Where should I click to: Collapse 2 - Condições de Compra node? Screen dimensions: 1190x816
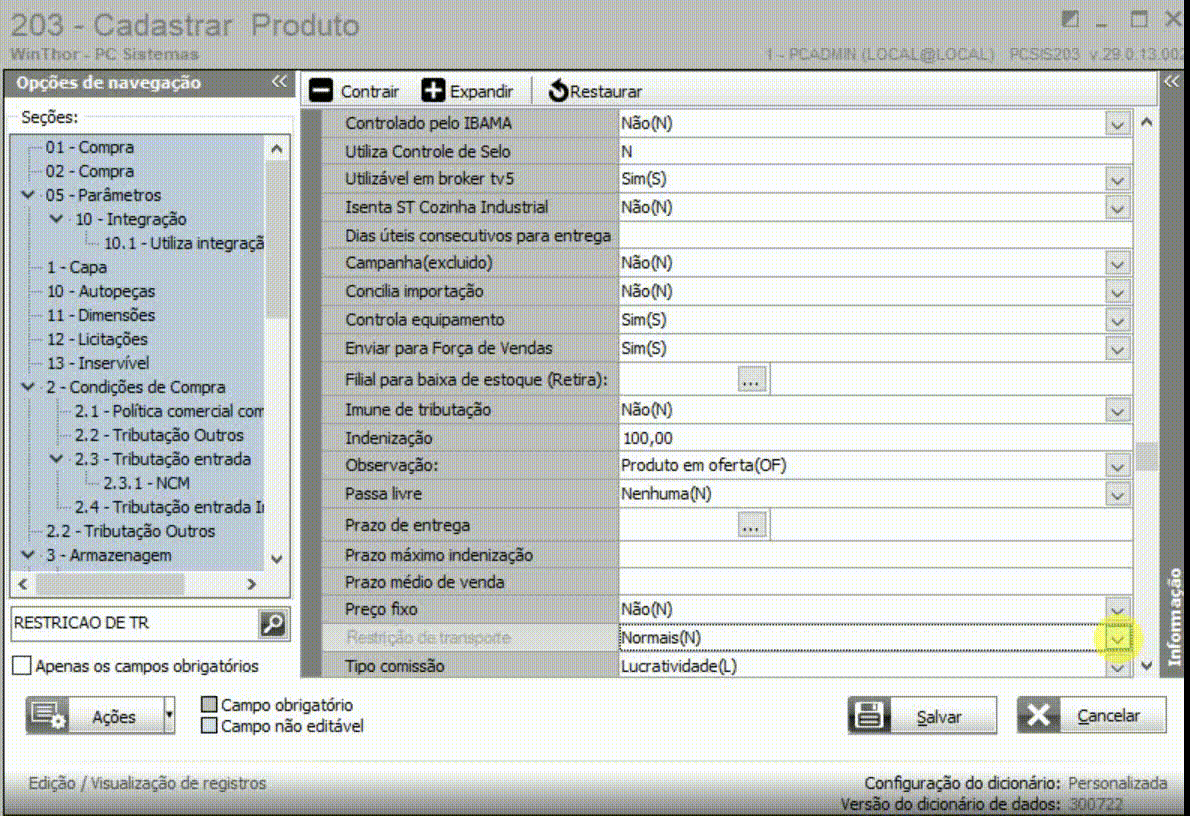[28, 387]
